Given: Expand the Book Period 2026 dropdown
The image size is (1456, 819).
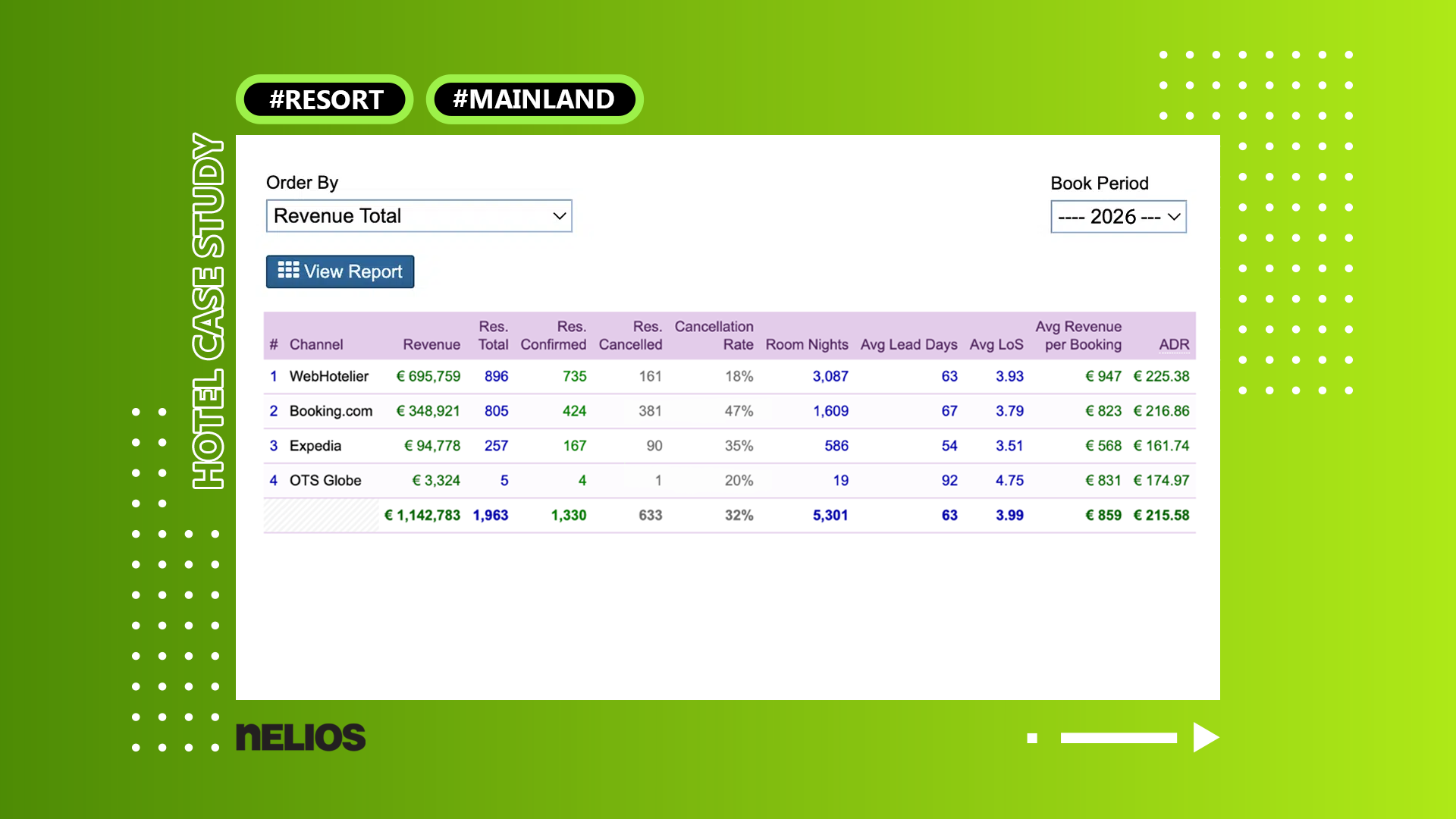Looking at the screenshot, I should pyautogui.click(x=1118, y=217).
